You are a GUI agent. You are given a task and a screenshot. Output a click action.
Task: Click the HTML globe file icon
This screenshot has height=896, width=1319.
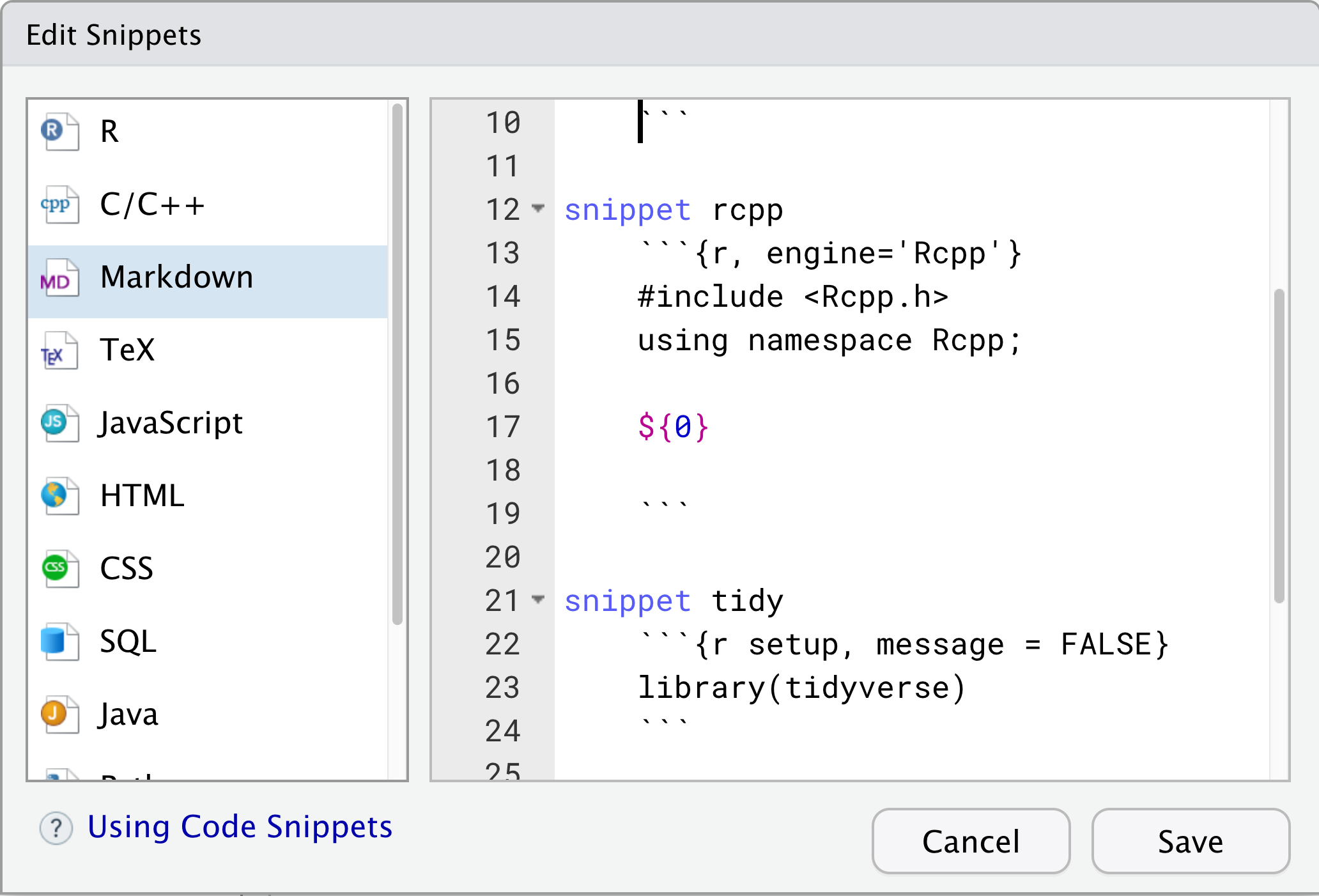click(x=60, y=496)
